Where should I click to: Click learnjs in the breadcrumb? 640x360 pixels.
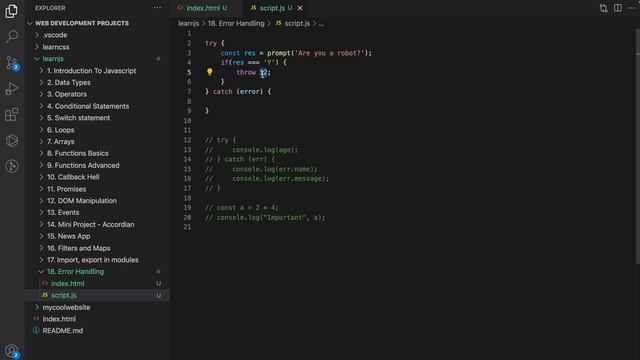[189, 24]
